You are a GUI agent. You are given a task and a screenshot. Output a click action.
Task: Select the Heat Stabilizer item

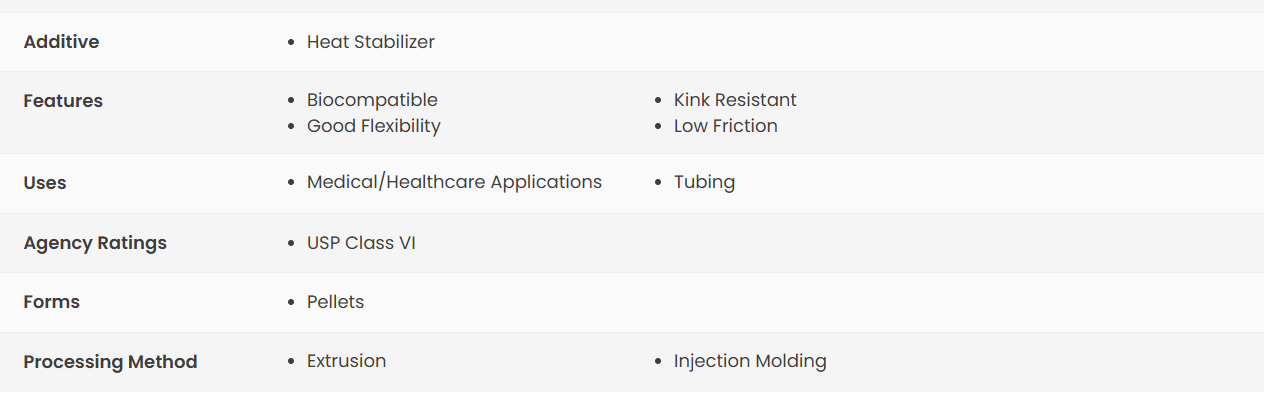pos(371,42)
